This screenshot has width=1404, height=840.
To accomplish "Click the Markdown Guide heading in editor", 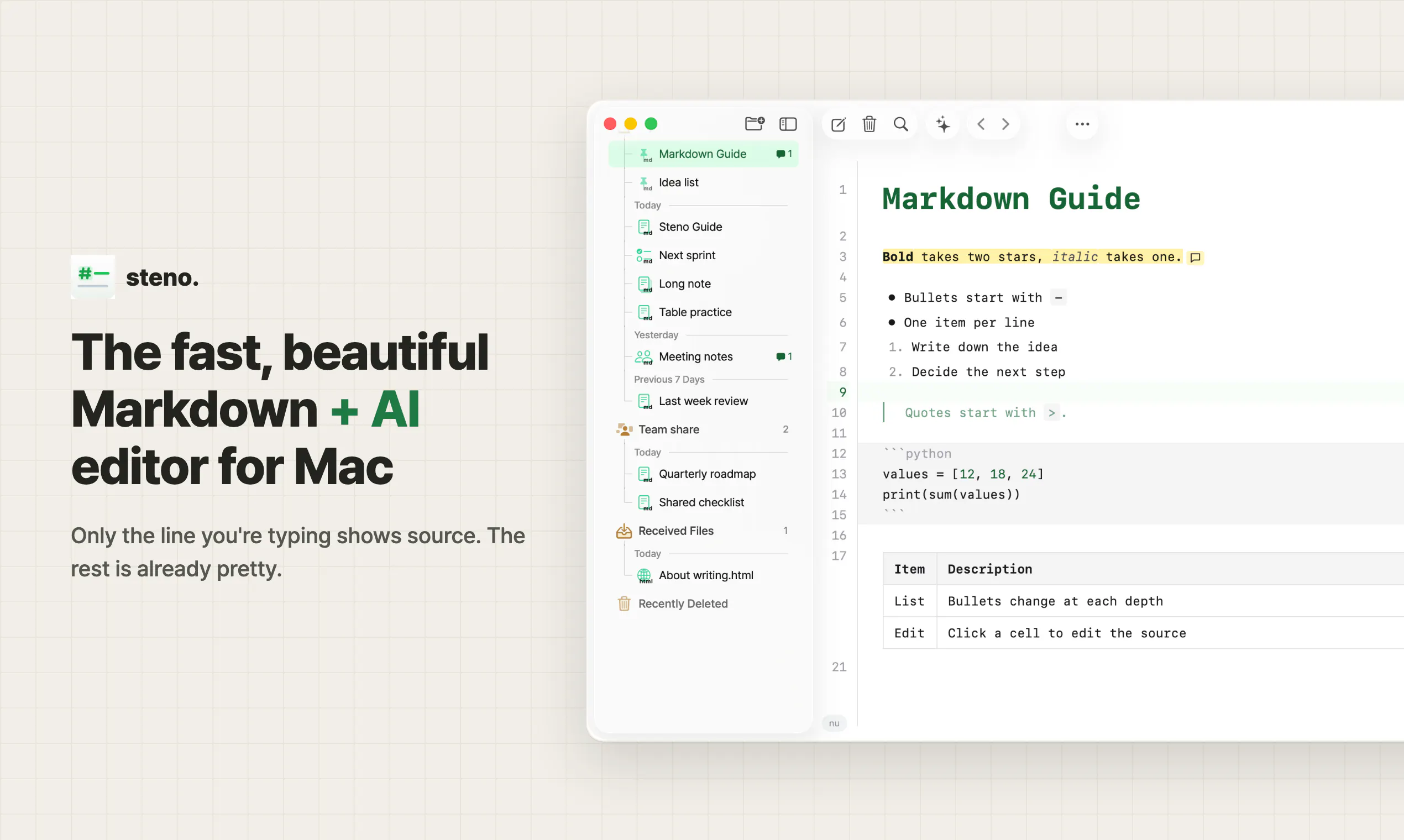I will [x=1011, y=199].
